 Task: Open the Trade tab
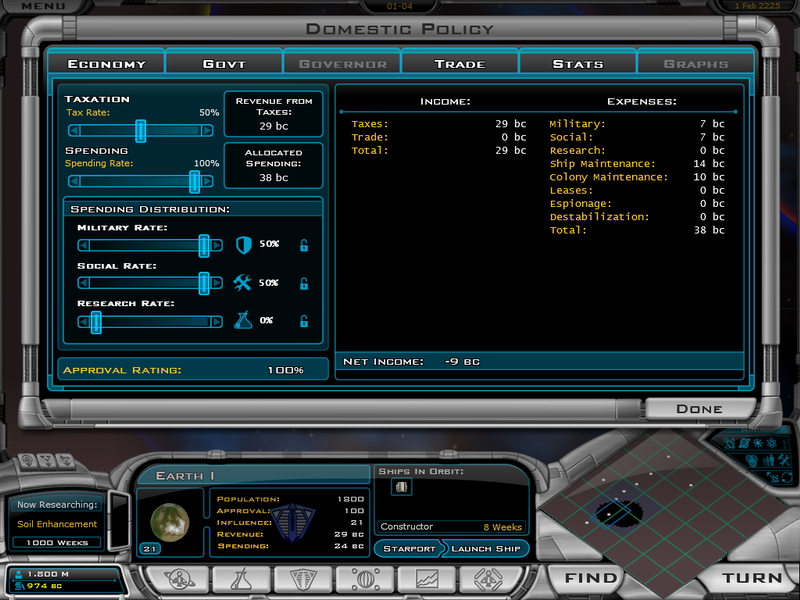pos(459,64)
